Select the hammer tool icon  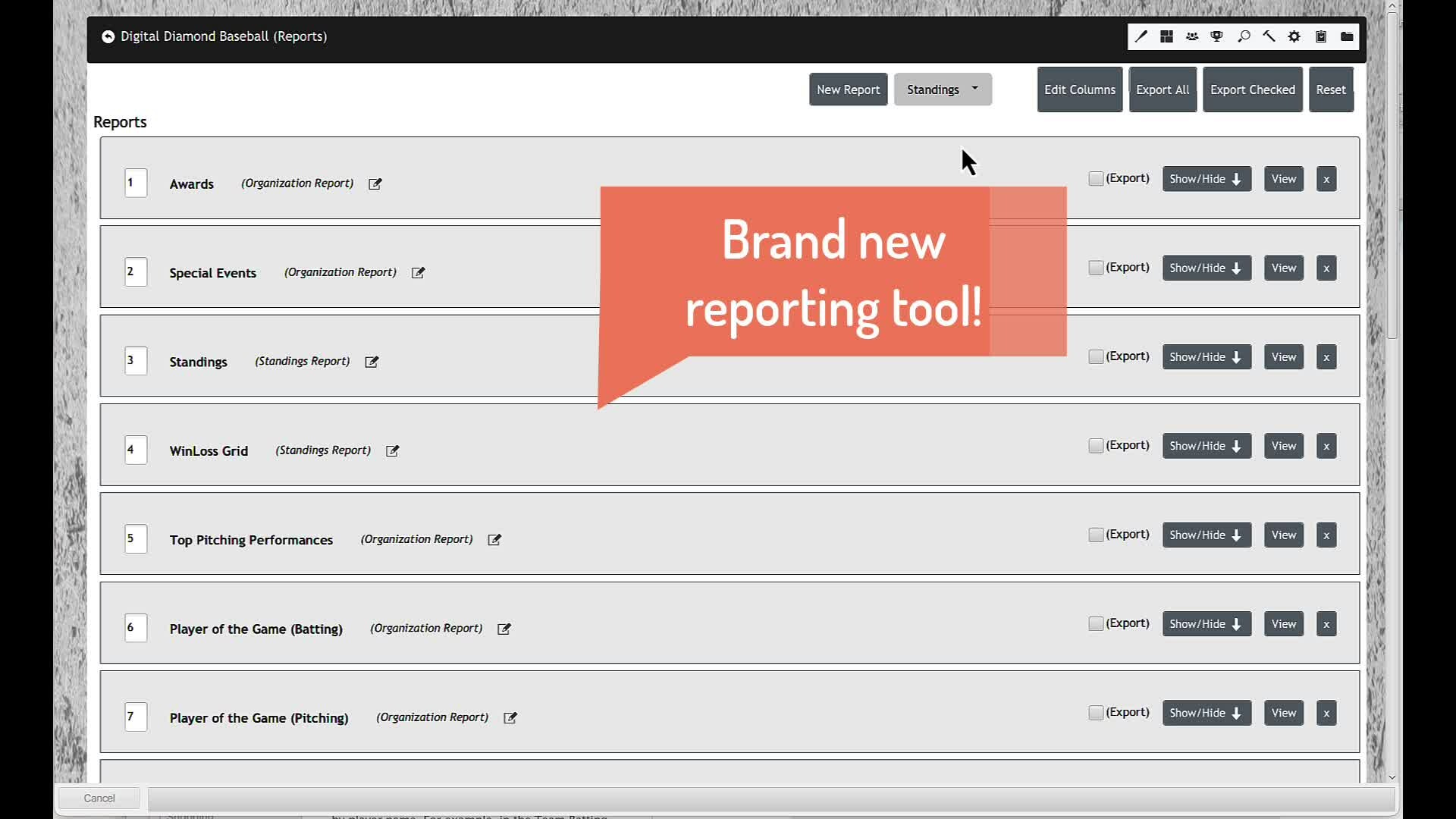point(1269,36)
